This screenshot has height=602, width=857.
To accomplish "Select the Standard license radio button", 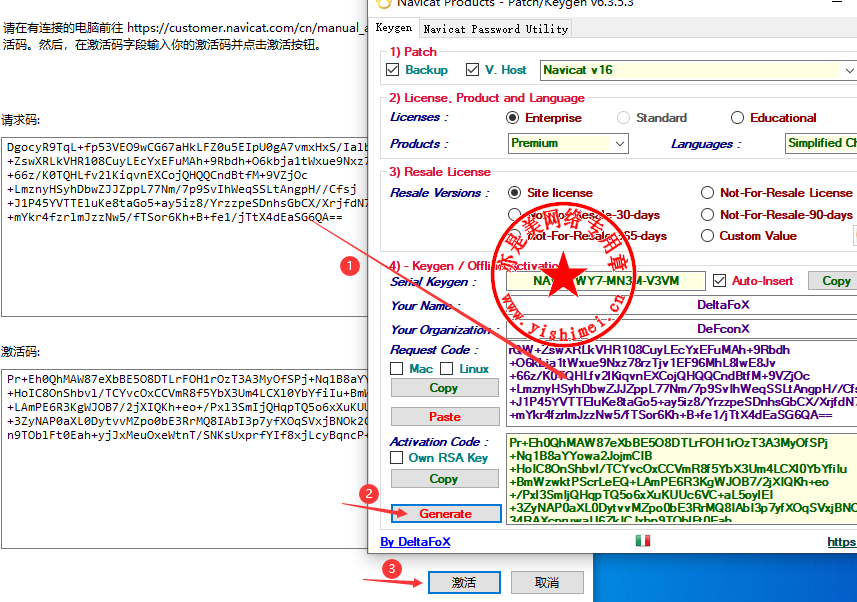I will click(623, 118).
